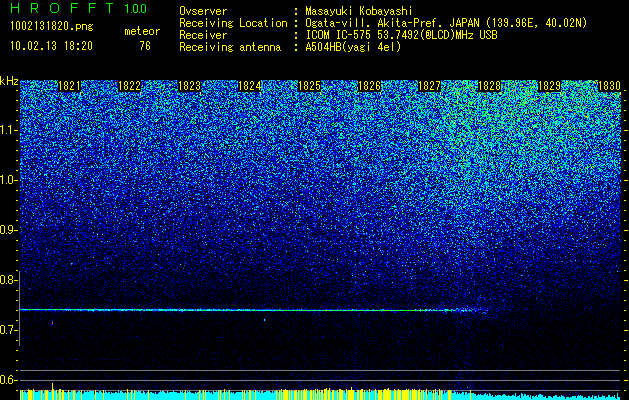Click the 1.0 kHz axis label
The width and height of the screenshot is (629, 400).
9,180
